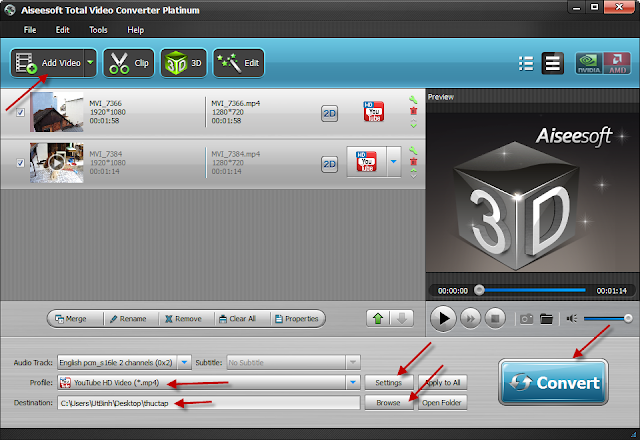Screen dimensions: 640x440
Task: Click the Remove button
Action: (x=184, y=319)
